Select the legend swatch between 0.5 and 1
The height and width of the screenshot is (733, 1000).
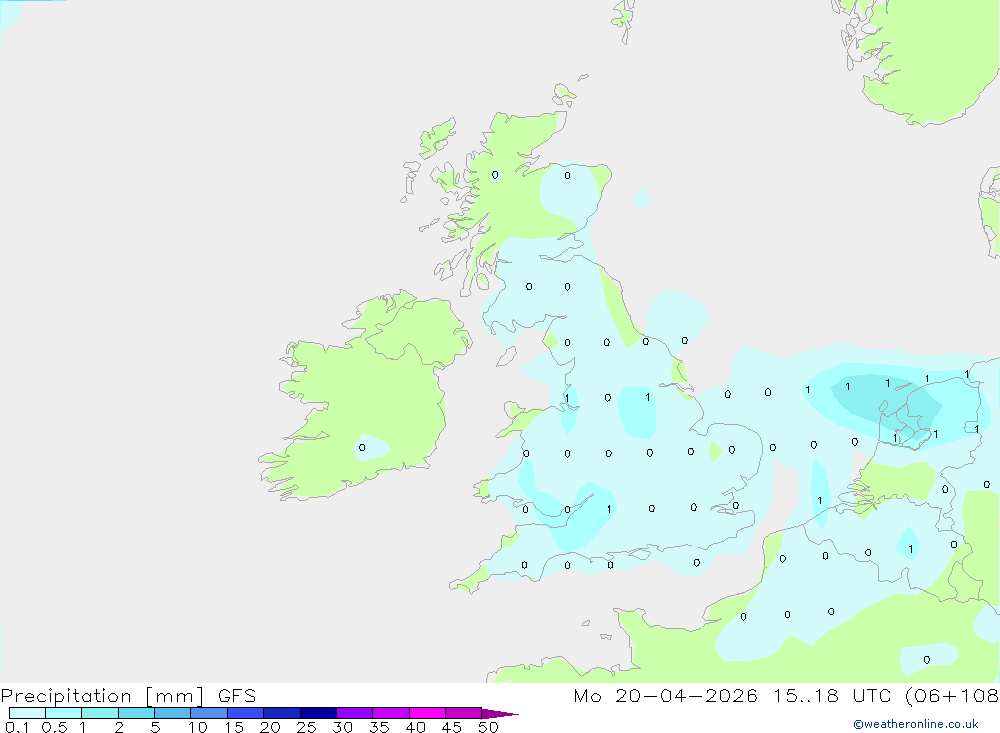click(x=64, y=713)
